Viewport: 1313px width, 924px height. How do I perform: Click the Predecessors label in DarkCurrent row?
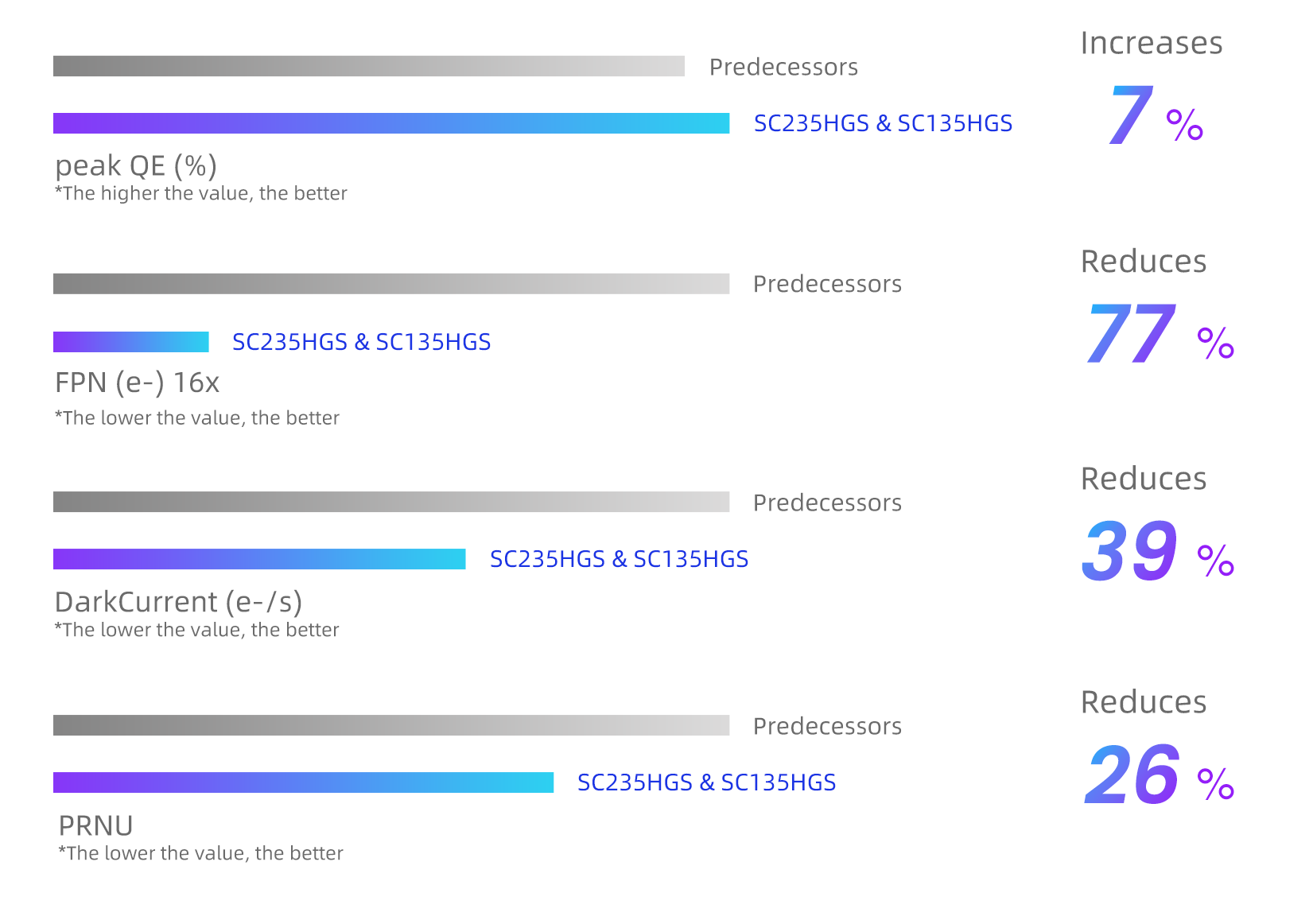click(x=827, y=503)
